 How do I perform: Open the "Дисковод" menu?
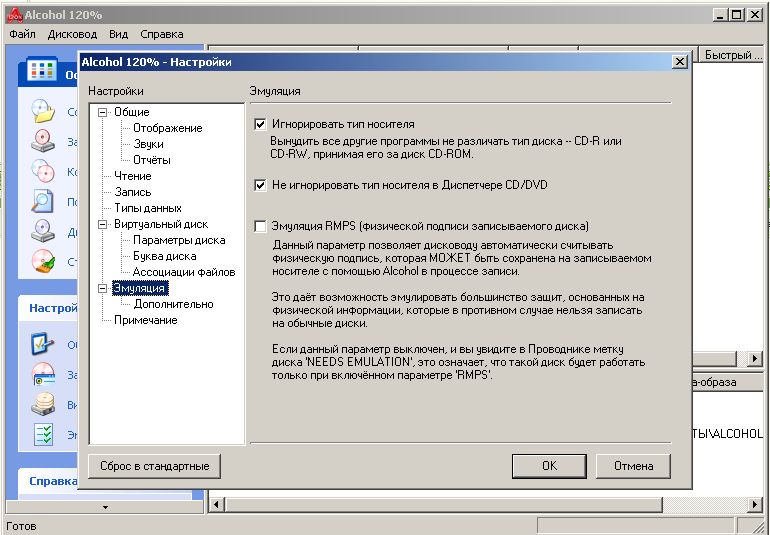coord(72,34)
